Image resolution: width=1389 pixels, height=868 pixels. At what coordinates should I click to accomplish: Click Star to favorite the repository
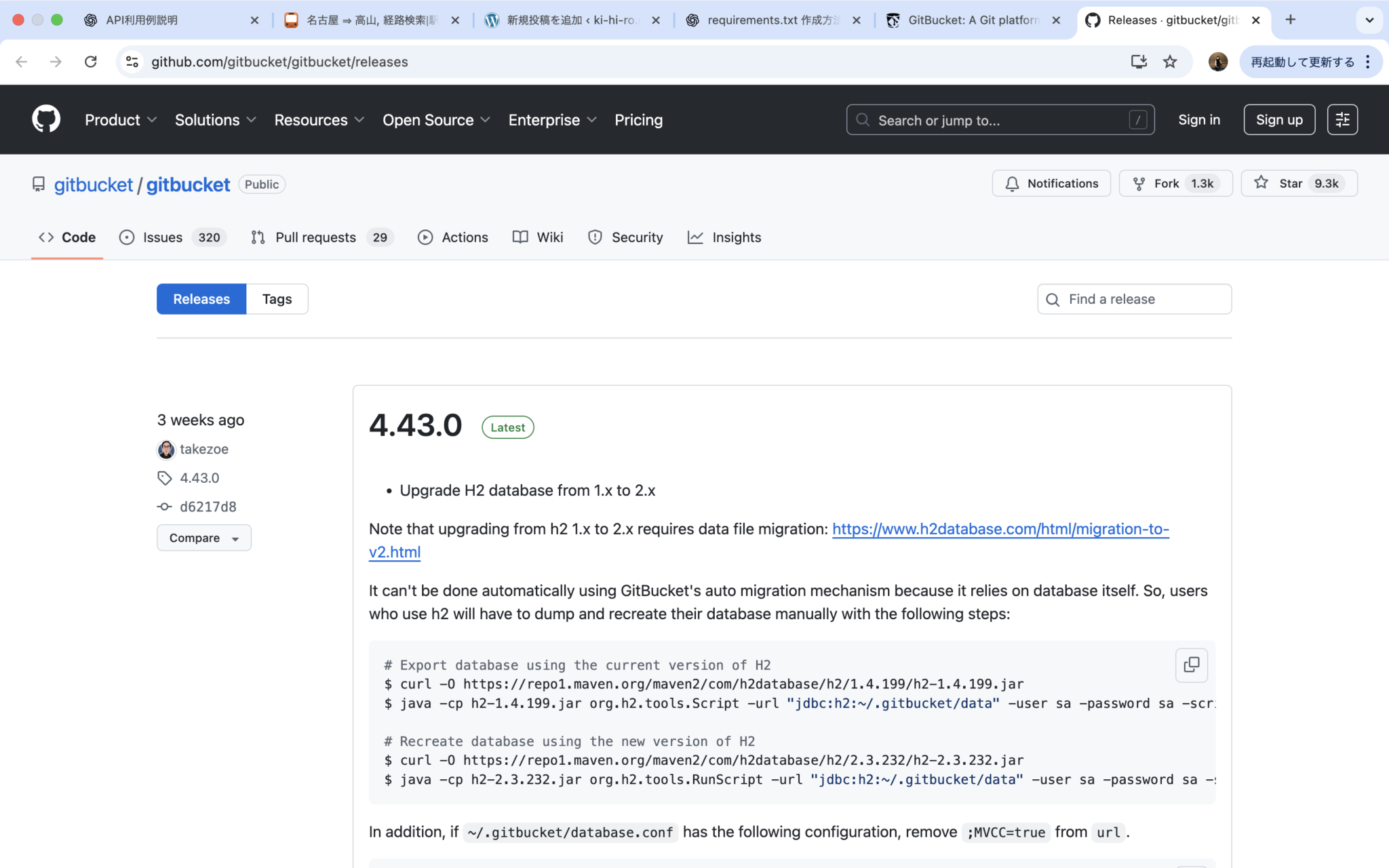point(1289,183)
